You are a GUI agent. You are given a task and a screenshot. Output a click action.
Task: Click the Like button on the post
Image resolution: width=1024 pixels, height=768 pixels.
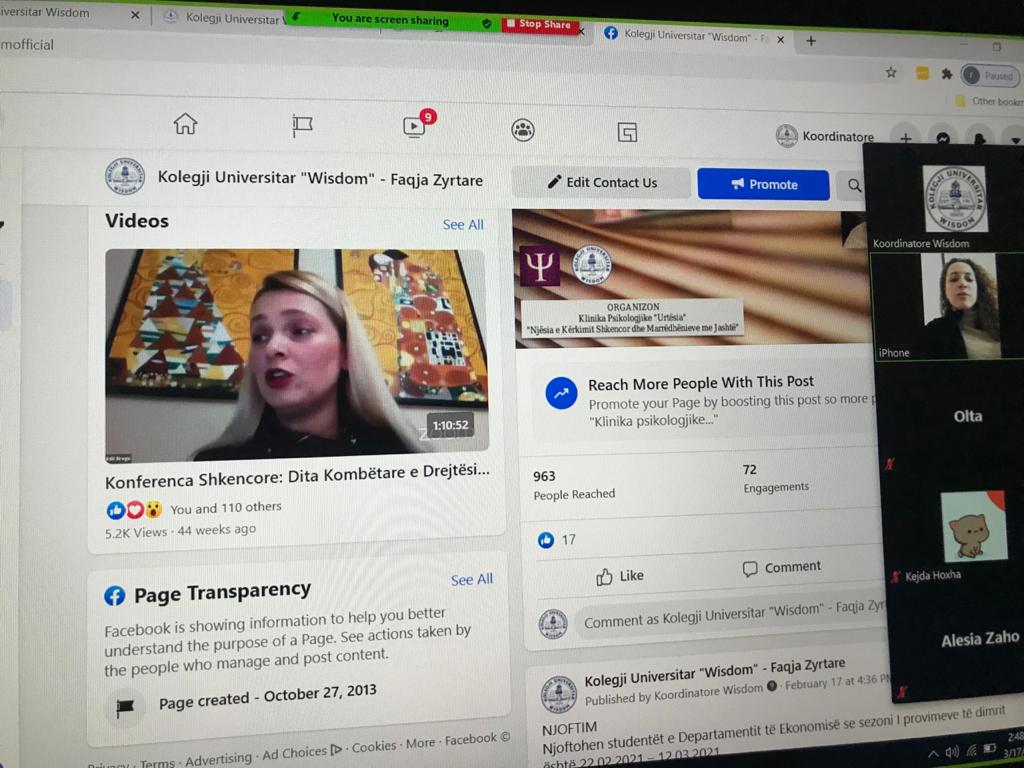point(620,576)
